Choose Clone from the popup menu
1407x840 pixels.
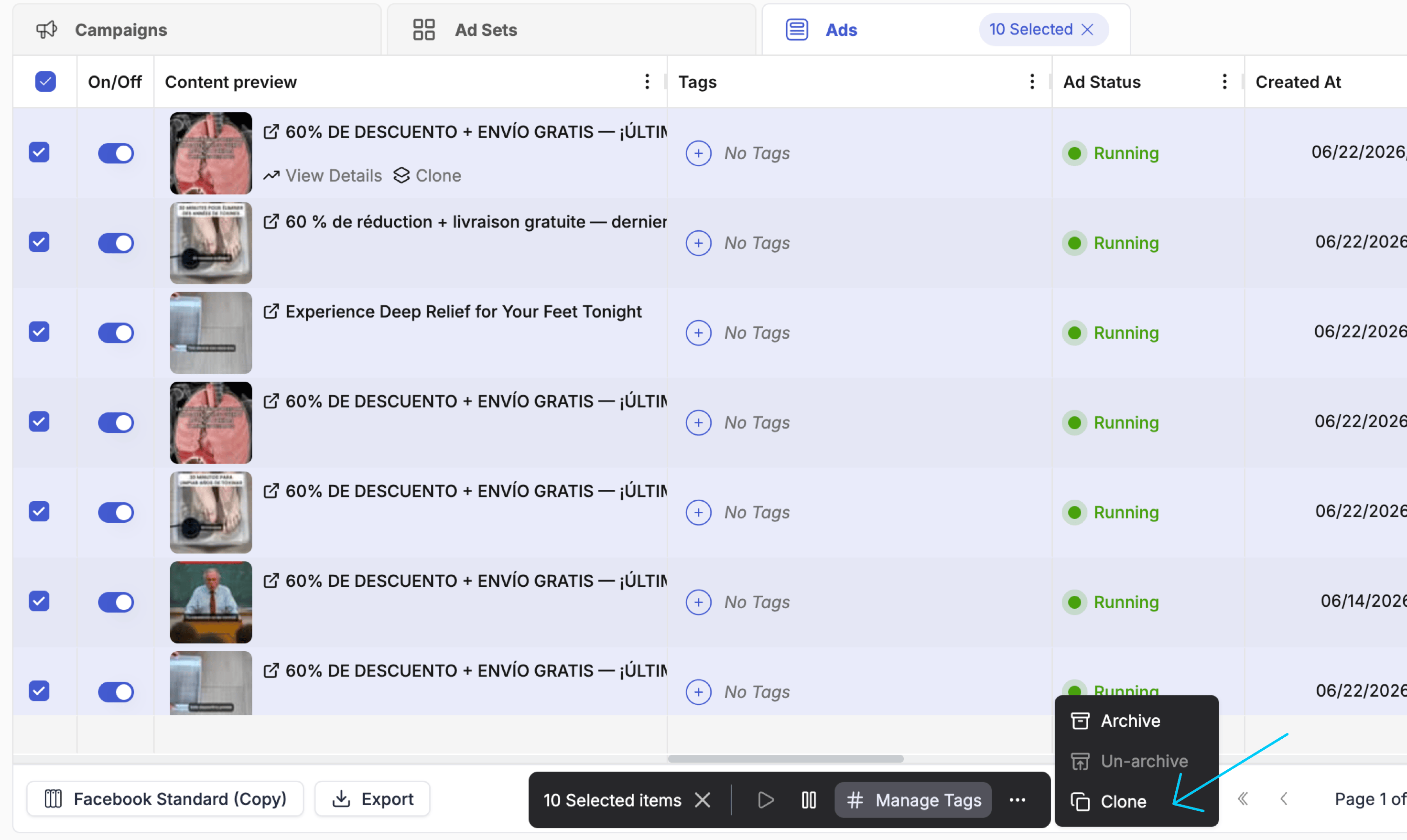(x=1136, y=801)
